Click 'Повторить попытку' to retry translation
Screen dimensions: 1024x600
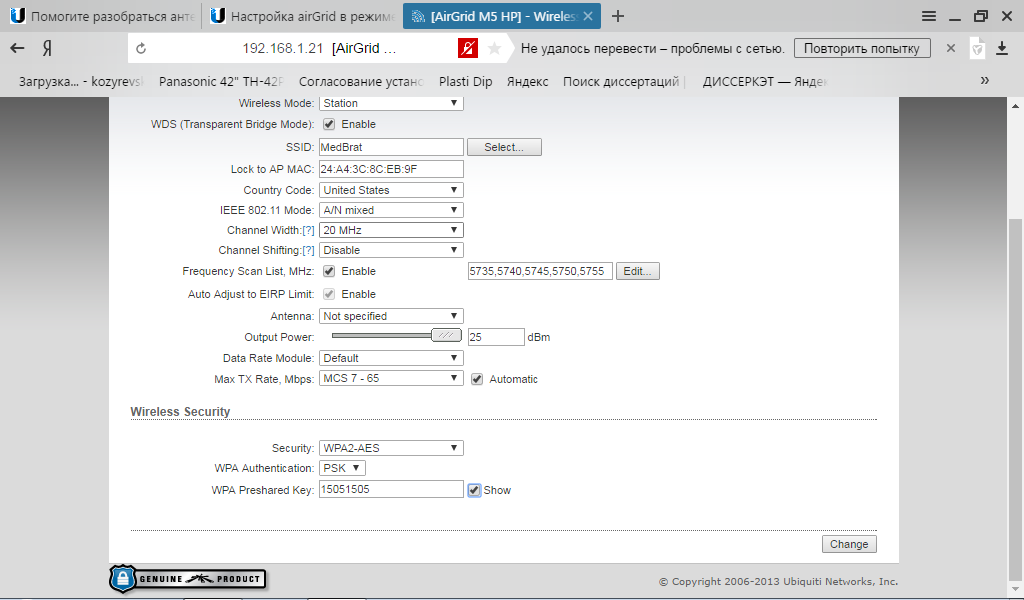[x=861, y=48]
